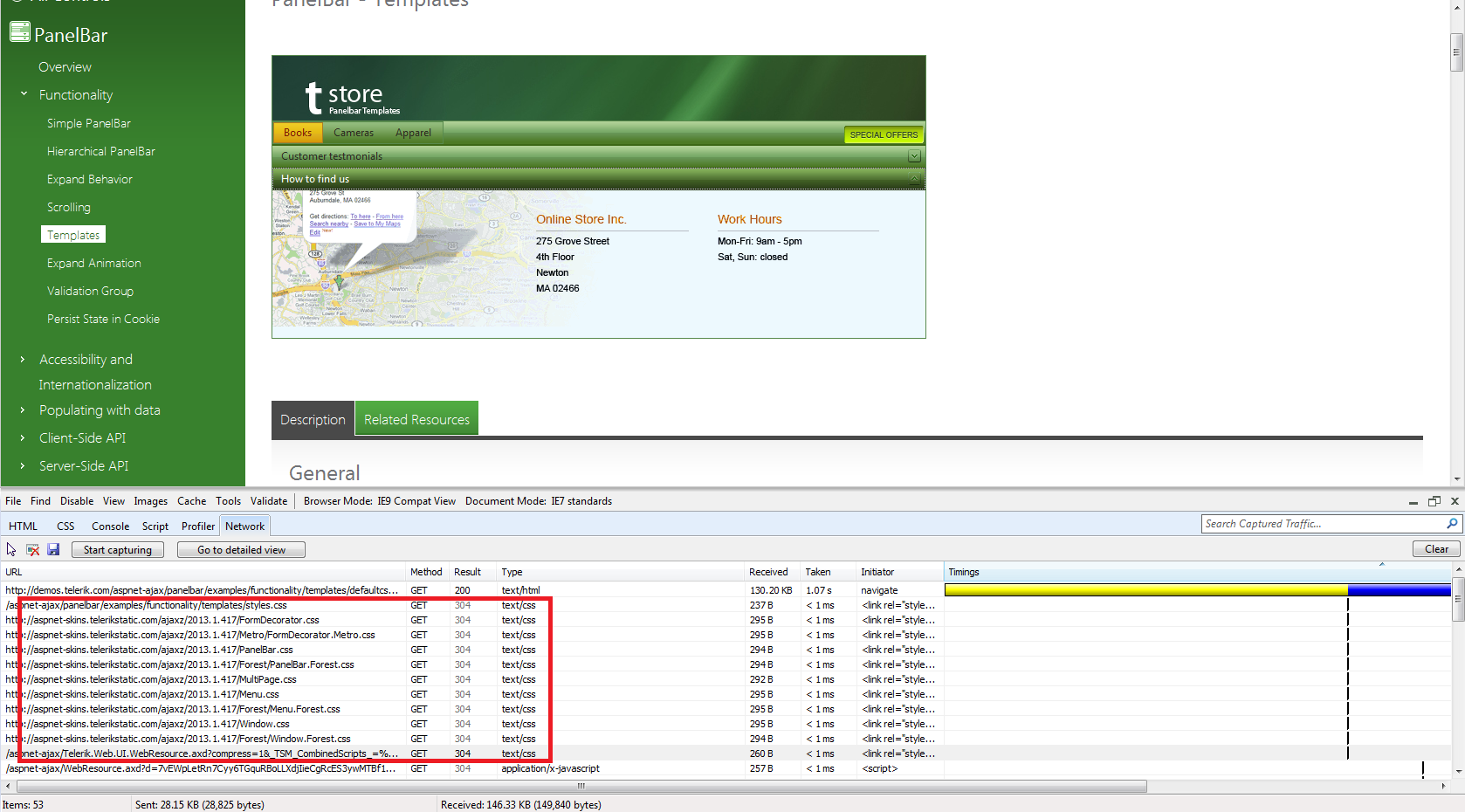
Task: Expand the Customer testimonials panel arrow
Action: (914, 156)
